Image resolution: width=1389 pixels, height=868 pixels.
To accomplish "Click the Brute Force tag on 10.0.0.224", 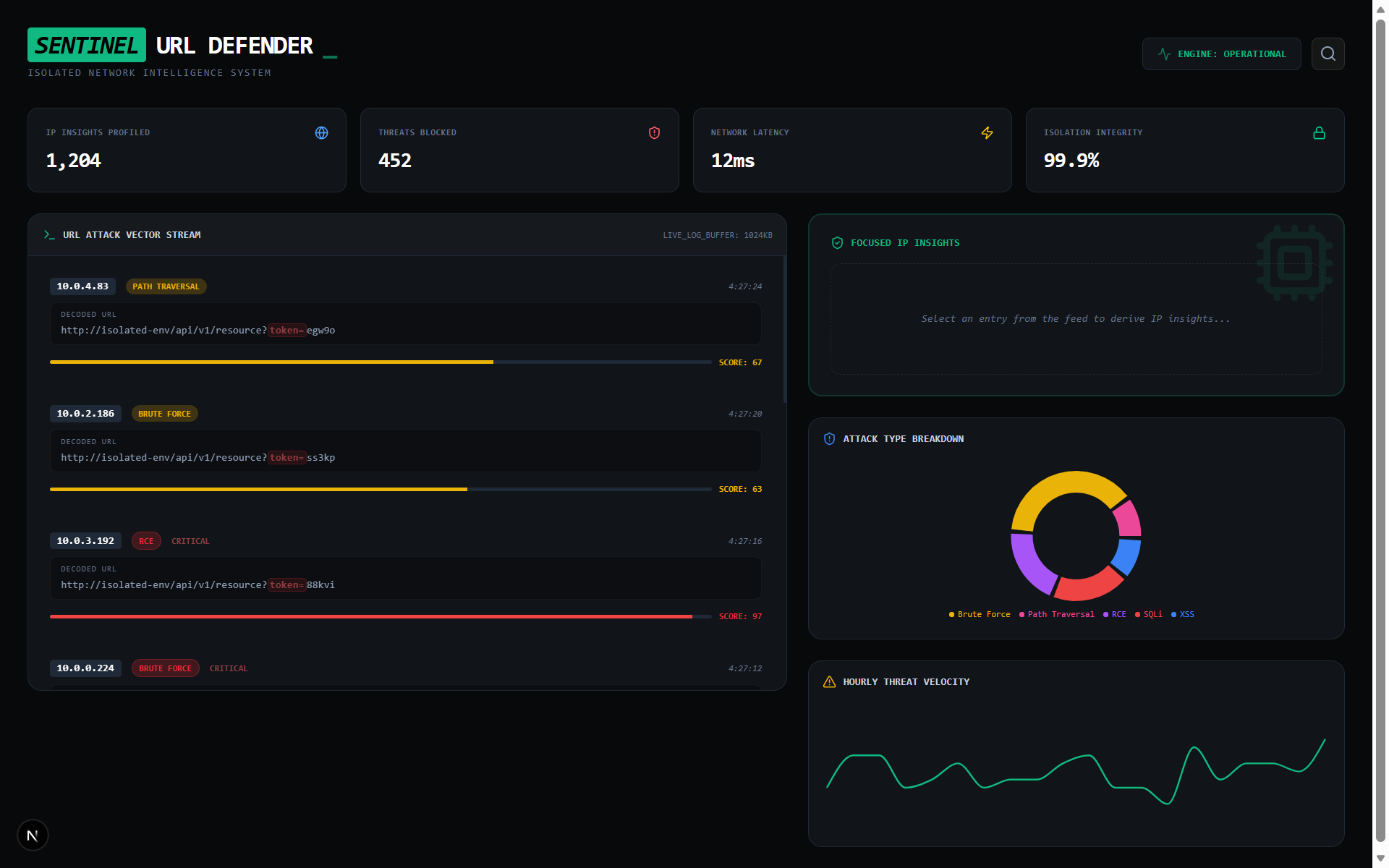I will click(165, 668).
